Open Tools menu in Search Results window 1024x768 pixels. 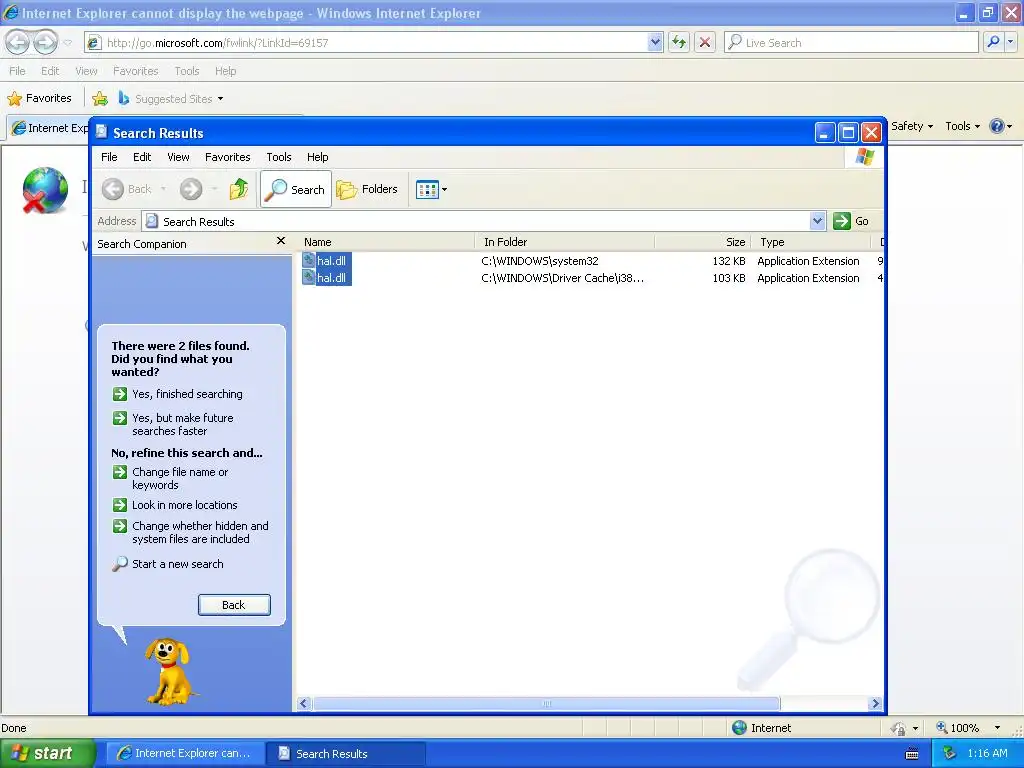(278, 157)
